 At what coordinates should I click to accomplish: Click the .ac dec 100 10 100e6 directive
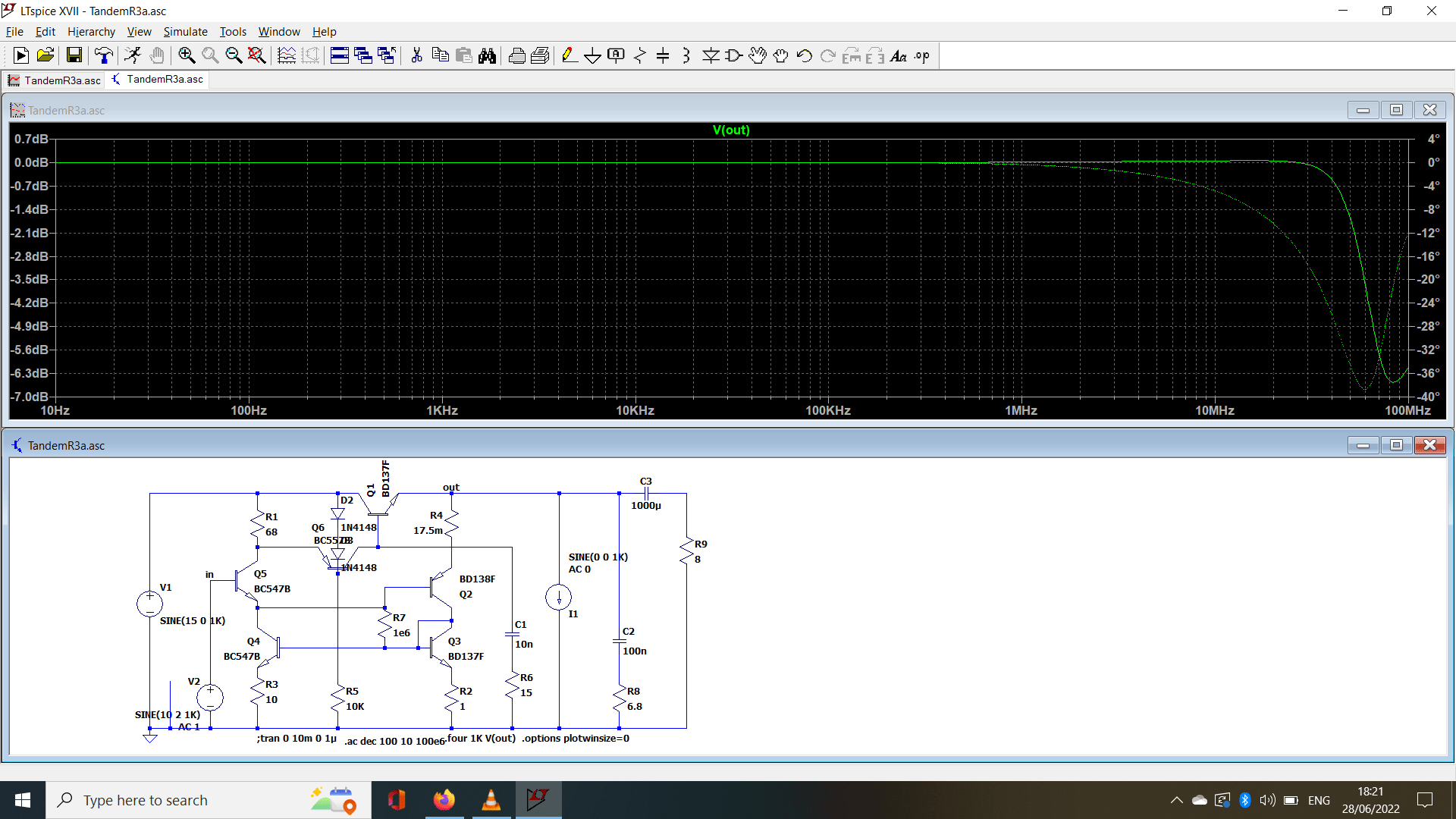395,741
